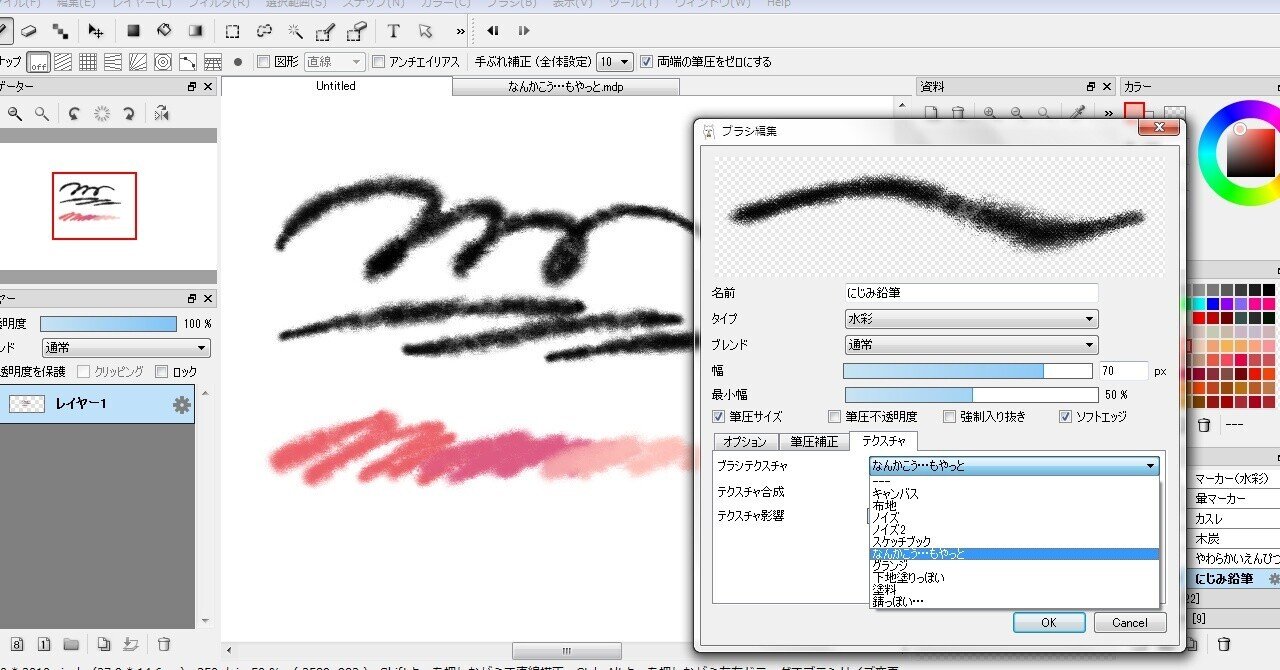The width and height of the screenshot is (1280, 670).
Task: Enable the curve snap
Action: point(188,62)
